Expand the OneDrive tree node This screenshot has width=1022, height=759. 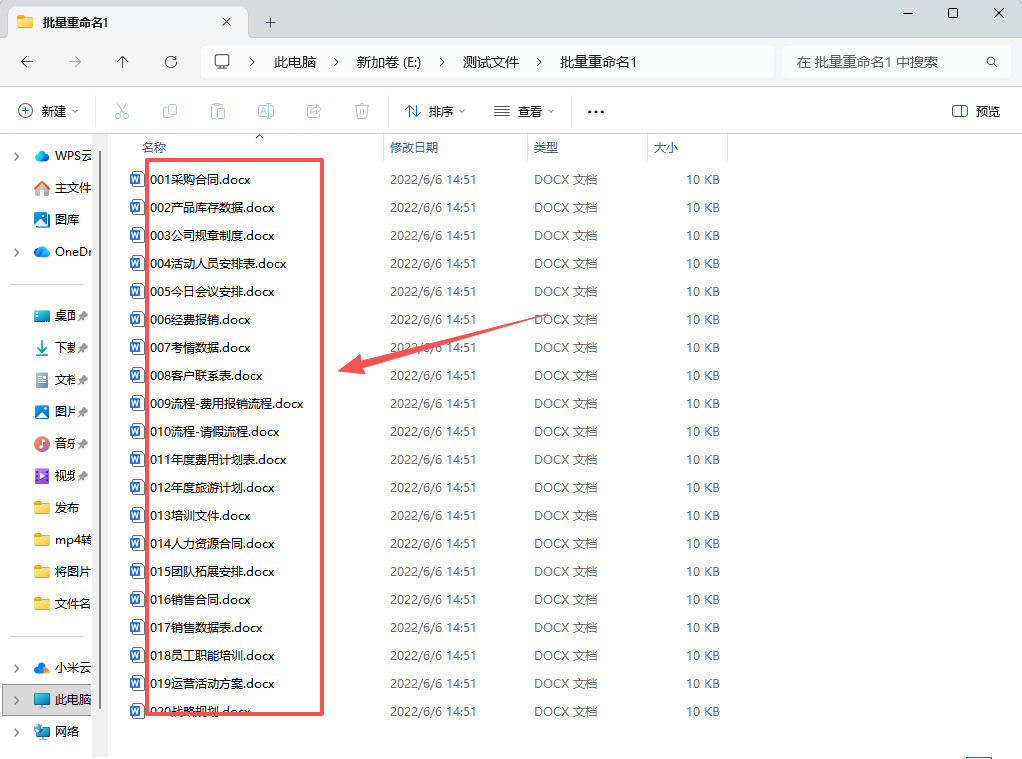(x=16, y=252)
